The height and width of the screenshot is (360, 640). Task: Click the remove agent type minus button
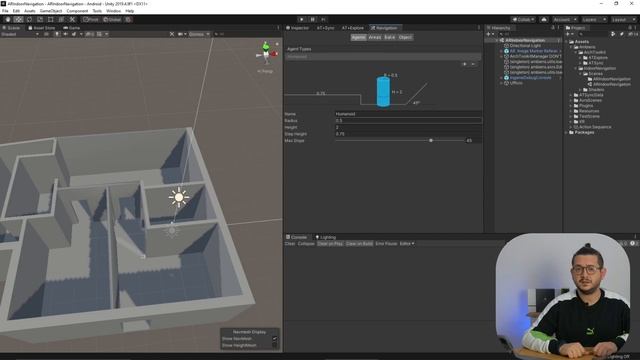473,64
